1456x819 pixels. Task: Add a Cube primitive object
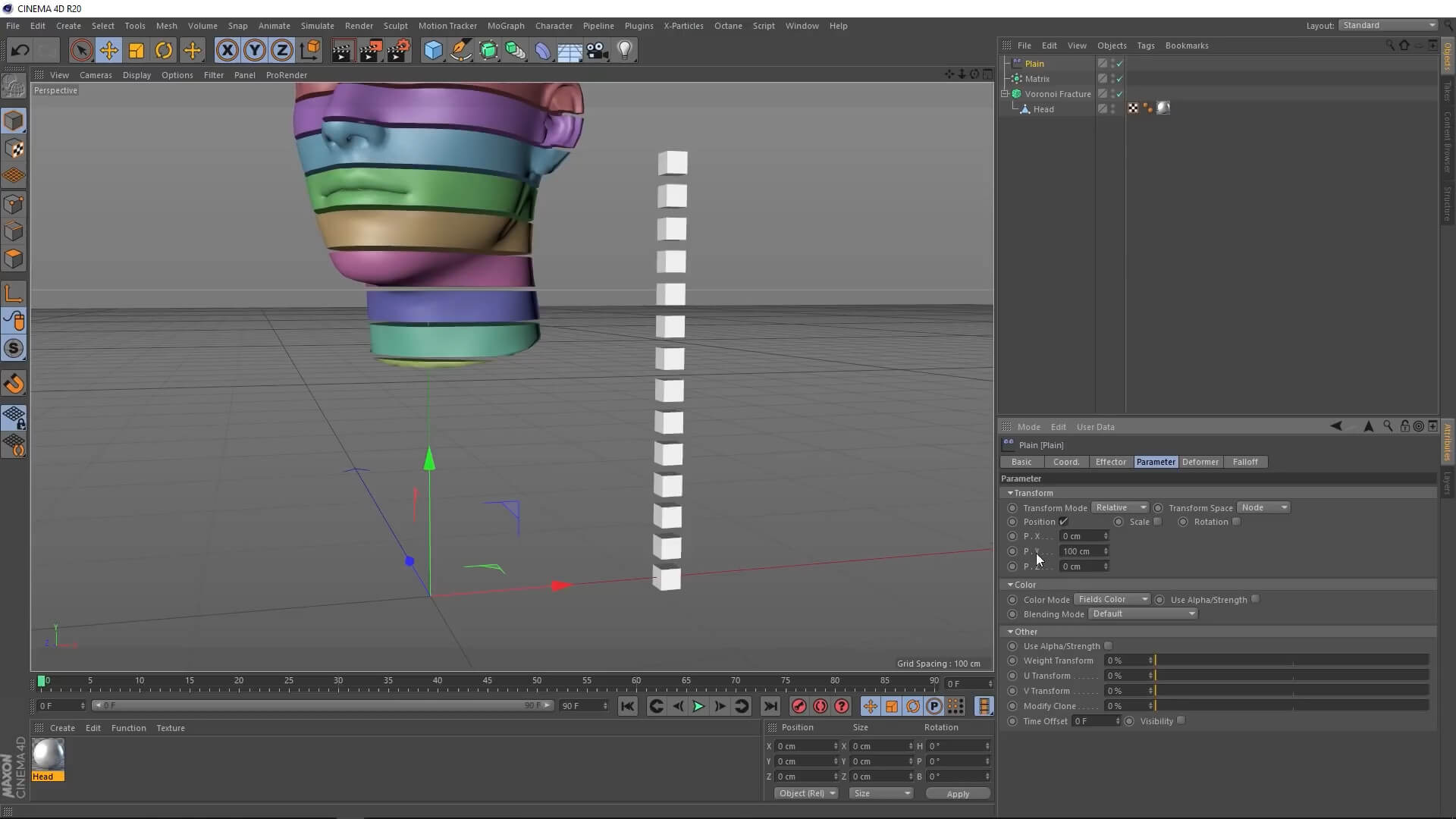point(433,51)
